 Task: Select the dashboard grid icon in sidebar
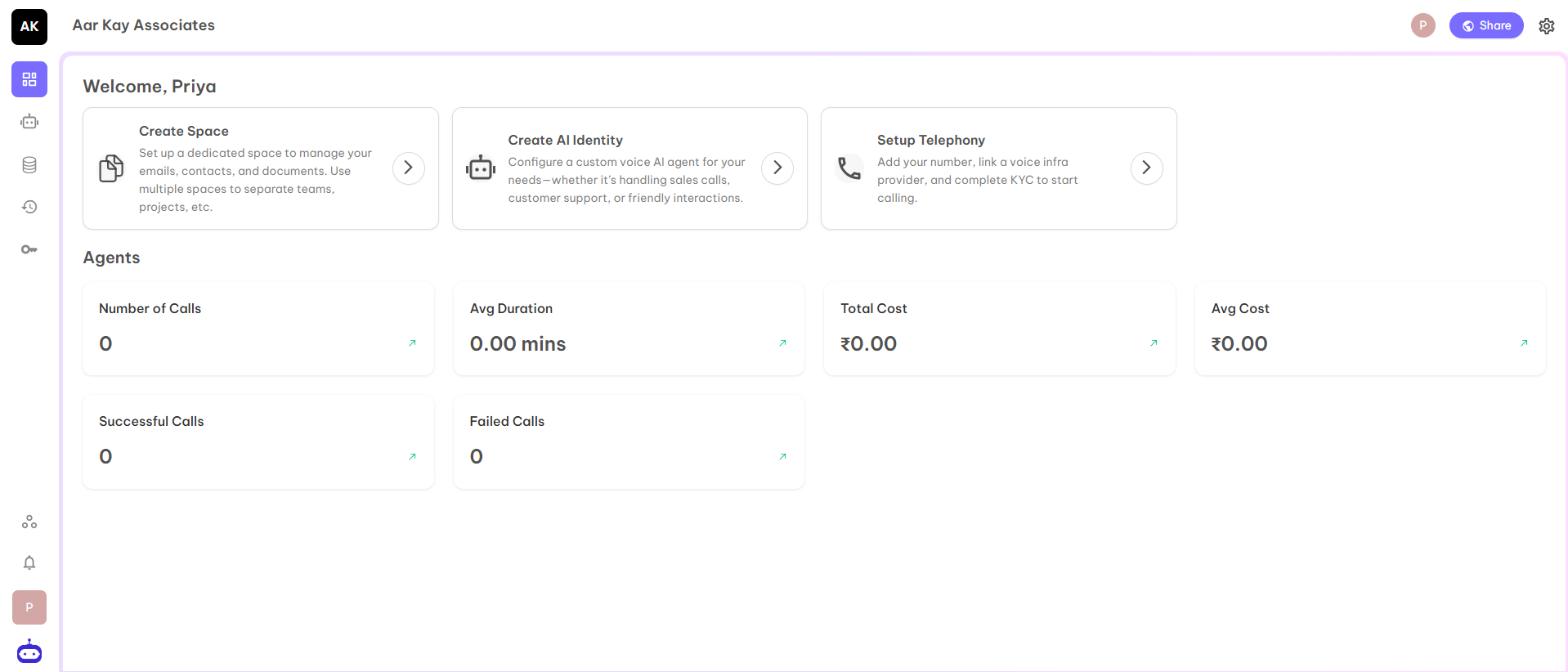29,79
